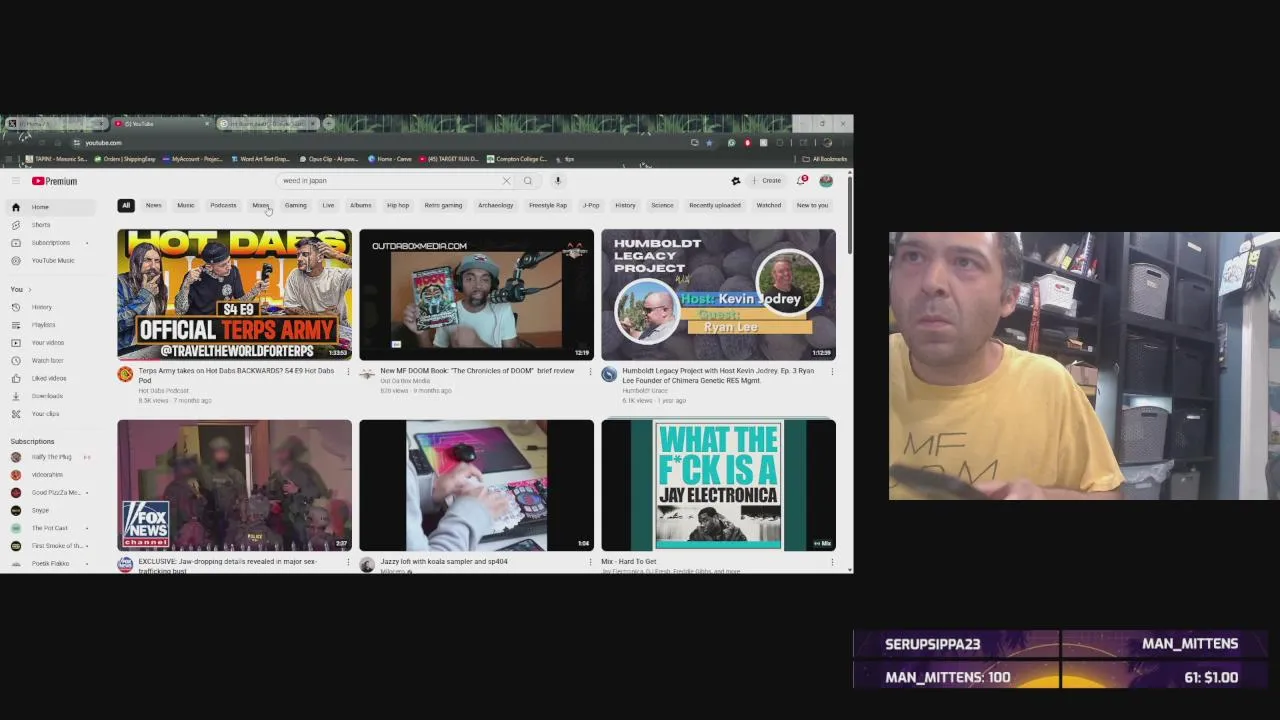Open options for the Terps Army video
1280x720 pixels.
click(x=348, y=372)
